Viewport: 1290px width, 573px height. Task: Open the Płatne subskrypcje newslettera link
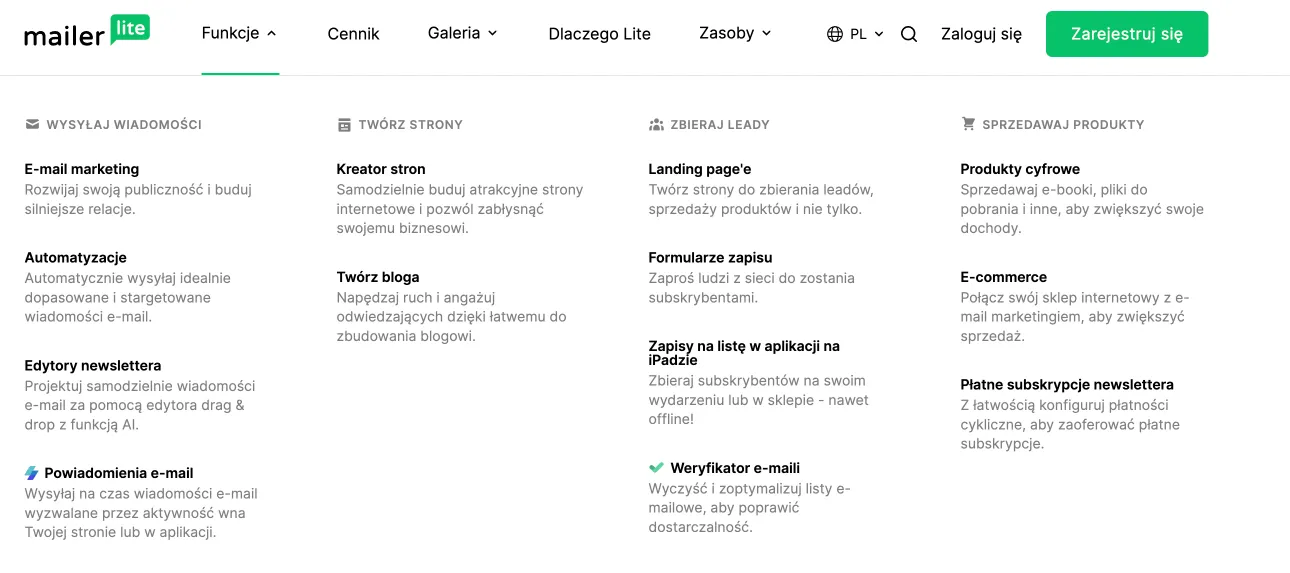tap(1066, 384)
